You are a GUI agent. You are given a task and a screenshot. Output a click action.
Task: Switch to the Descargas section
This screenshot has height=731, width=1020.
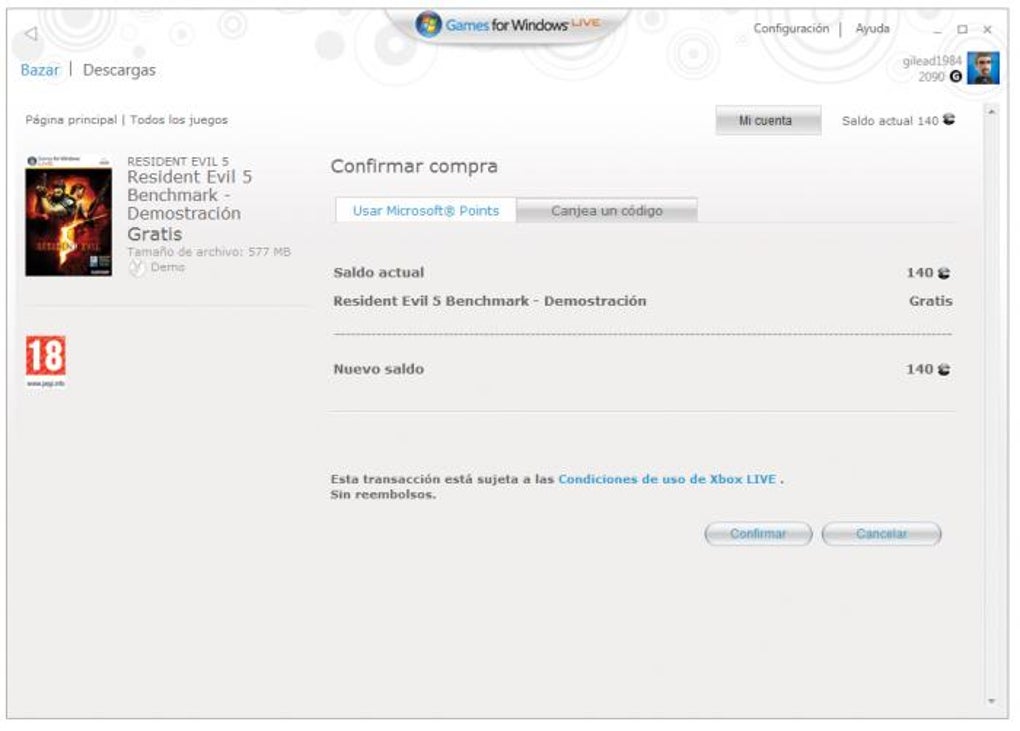pyautogui.click(x=119, y=70)
